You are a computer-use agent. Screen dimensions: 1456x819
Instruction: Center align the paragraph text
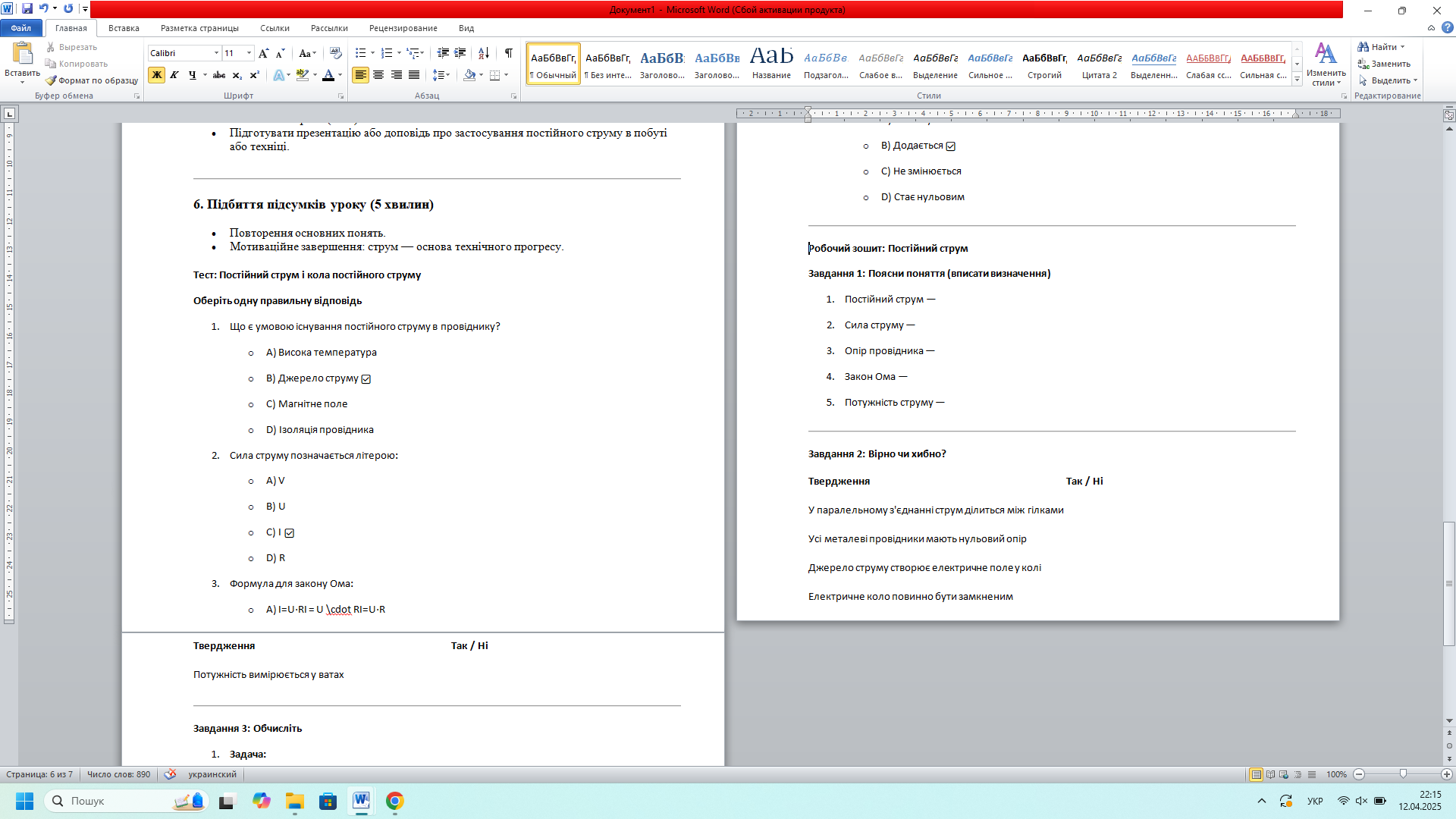(x=378, y=75)
